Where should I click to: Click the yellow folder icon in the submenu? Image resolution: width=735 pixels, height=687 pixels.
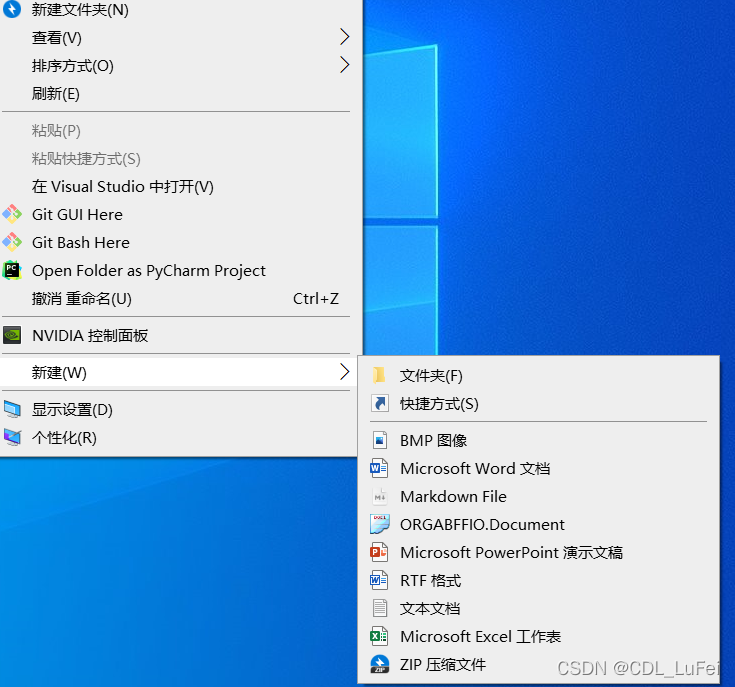(x=379, y=375)
